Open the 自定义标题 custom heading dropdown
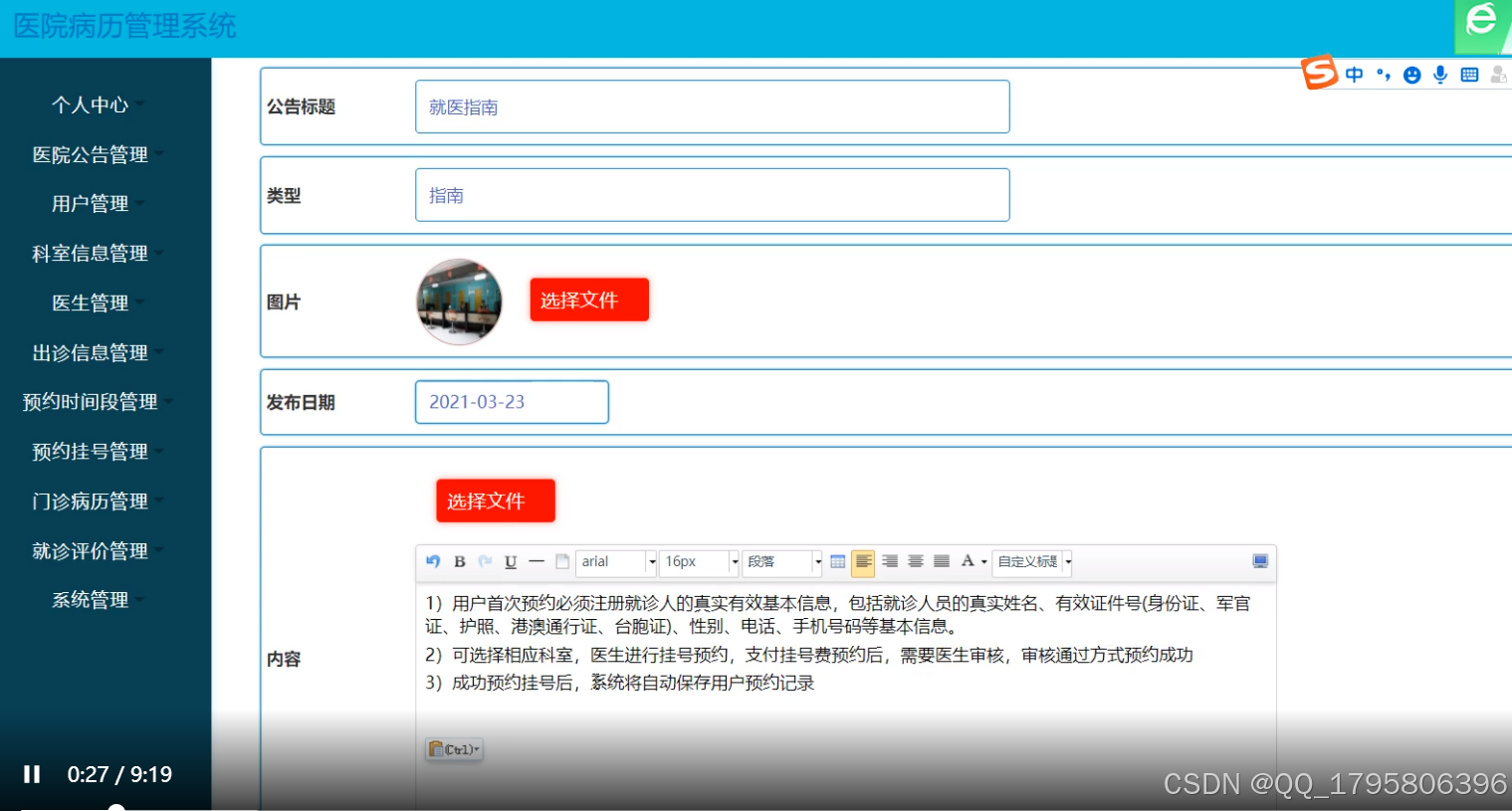The width and height of the screenshot is (1512, 811). (x=1033, y=562)
